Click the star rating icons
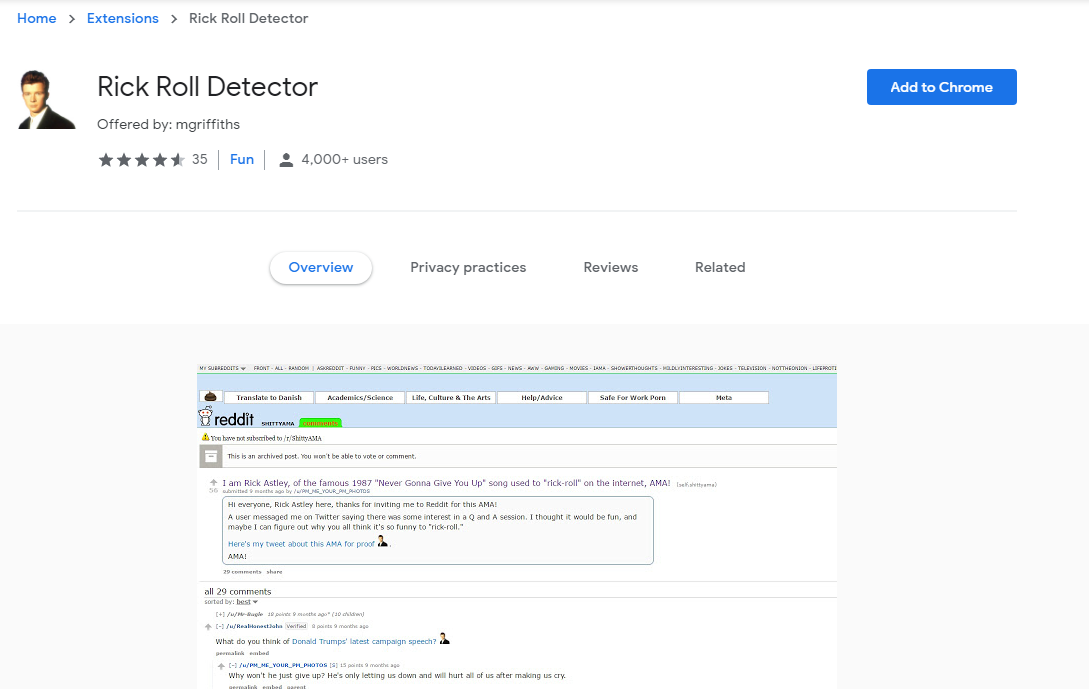 click(142, 160)
